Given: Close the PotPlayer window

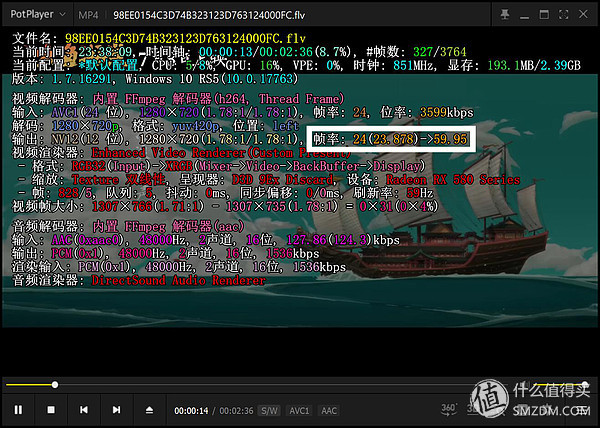Looking at the screenshot, I should coord(583,15).
